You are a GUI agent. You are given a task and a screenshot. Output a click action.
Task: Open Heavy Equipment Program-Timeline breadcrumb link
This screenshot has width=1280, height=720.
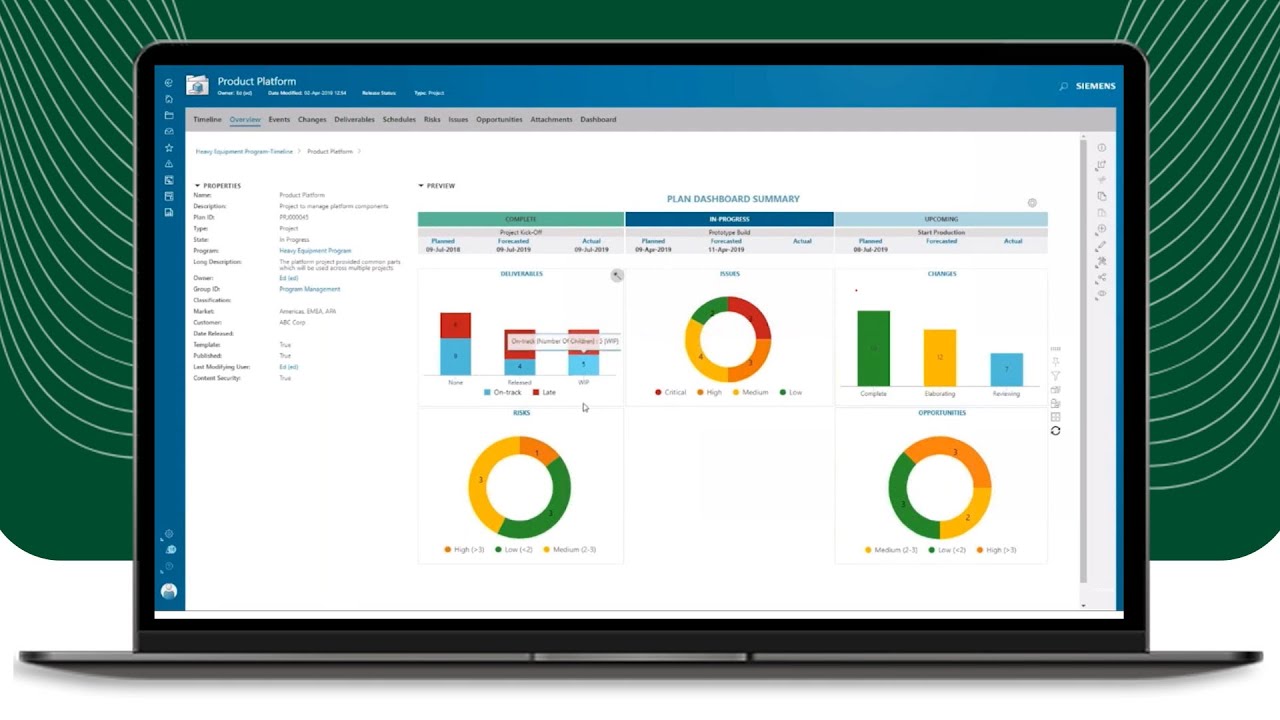(244, 151)
